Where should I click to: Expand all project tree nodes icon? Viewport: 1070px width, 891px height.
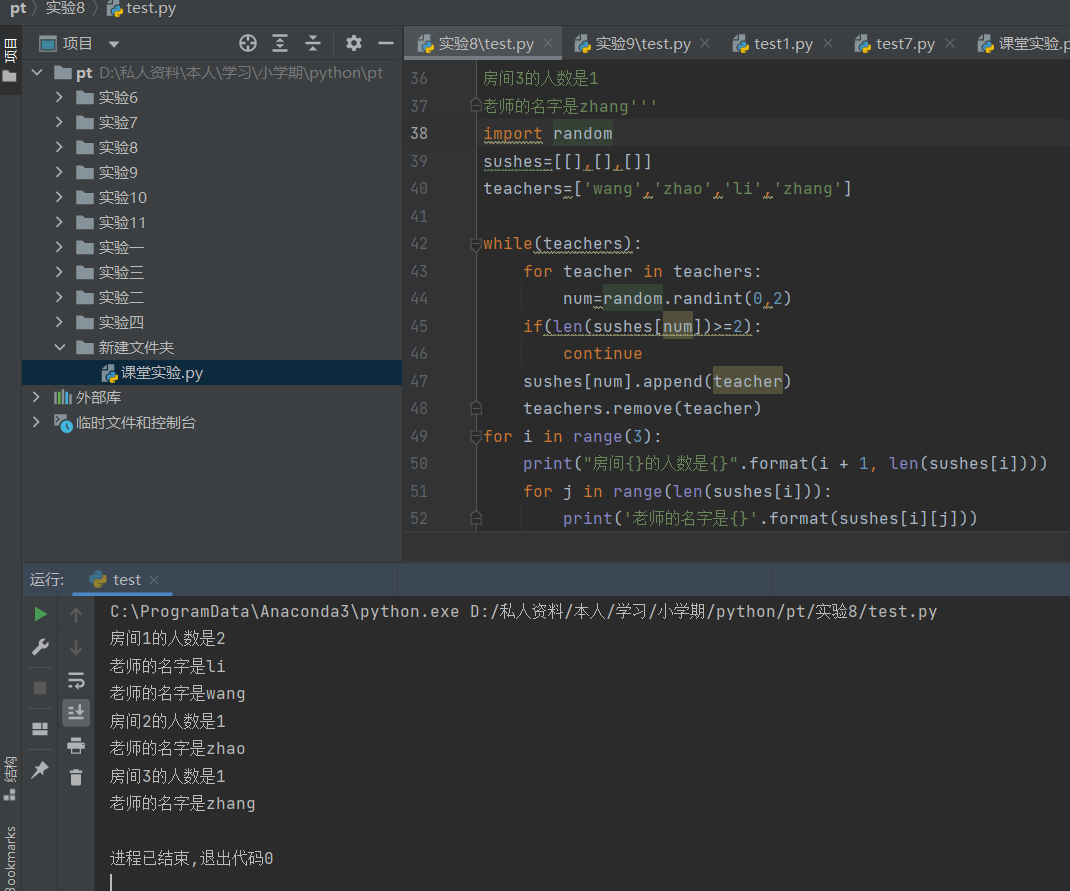coord(280,43)
